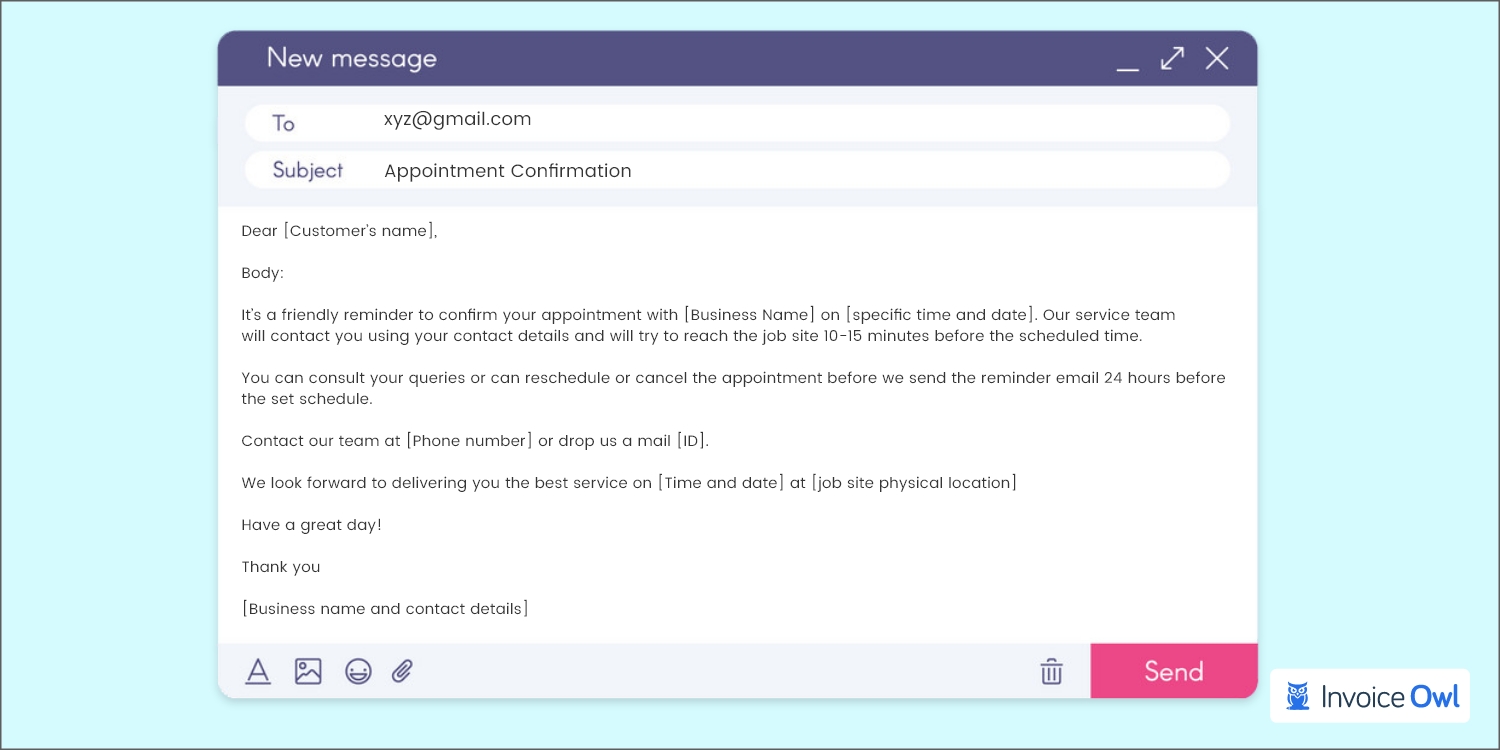This screenshot has width=1500, height=750.
Task: Click the InvoiceOwl logo
Action: [1370, 695]
